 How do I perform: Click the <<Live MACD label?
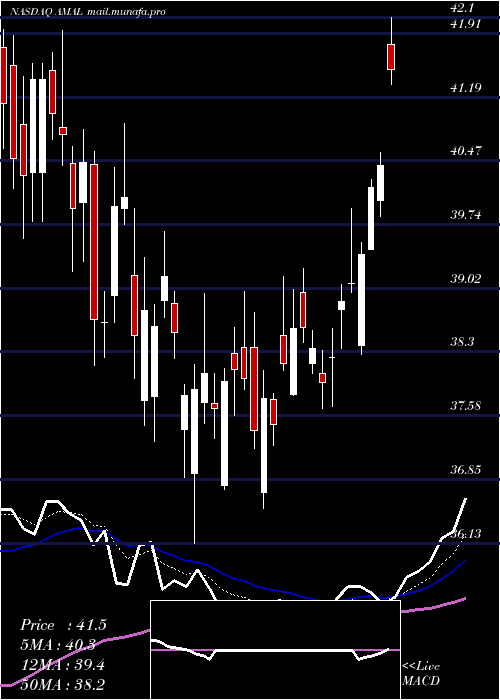tap(421, 674)
